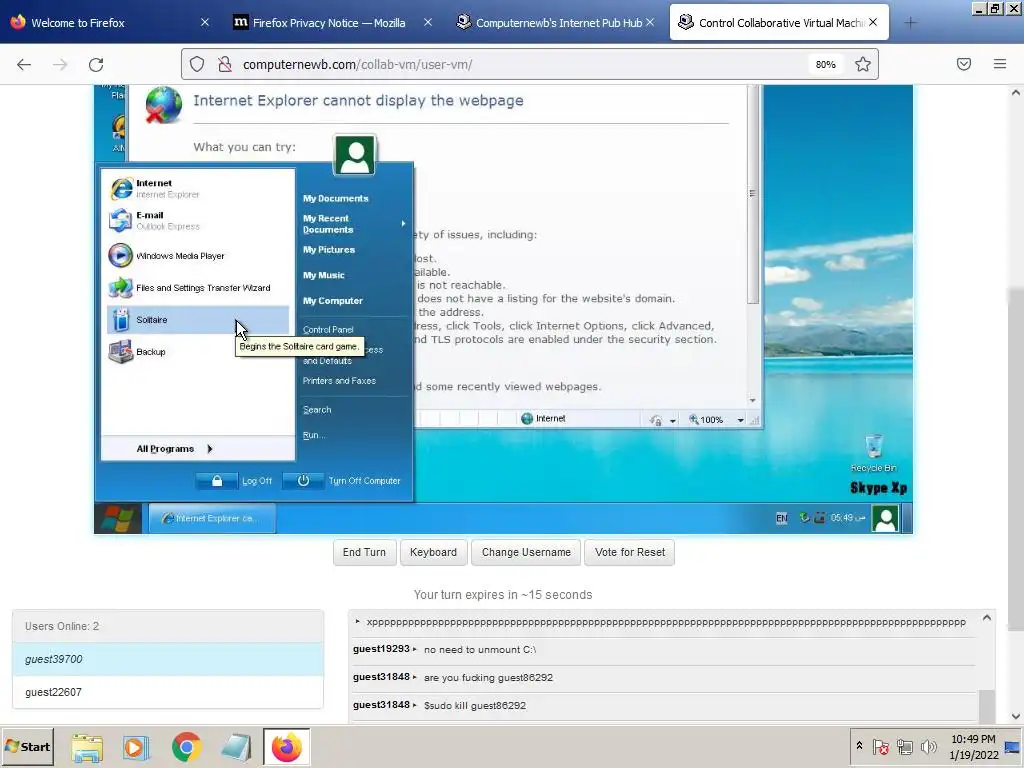Open Chrome from the host taskbar

coord(186,747)
